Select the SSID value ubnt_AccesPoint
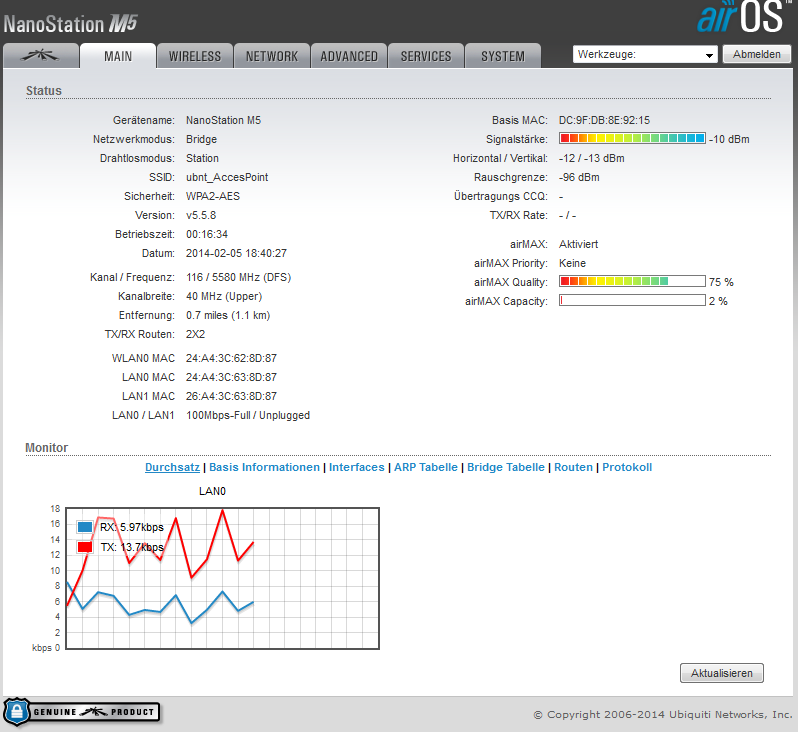 pos(227,177)
